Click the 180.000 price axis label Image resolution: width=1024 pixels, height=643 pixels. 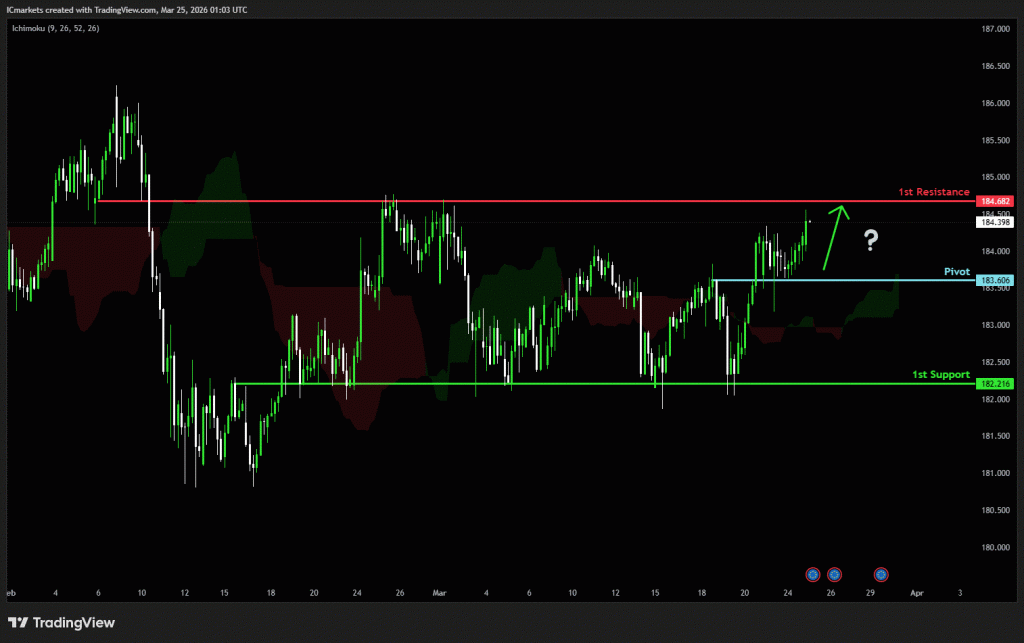click(x=993, y=547)
